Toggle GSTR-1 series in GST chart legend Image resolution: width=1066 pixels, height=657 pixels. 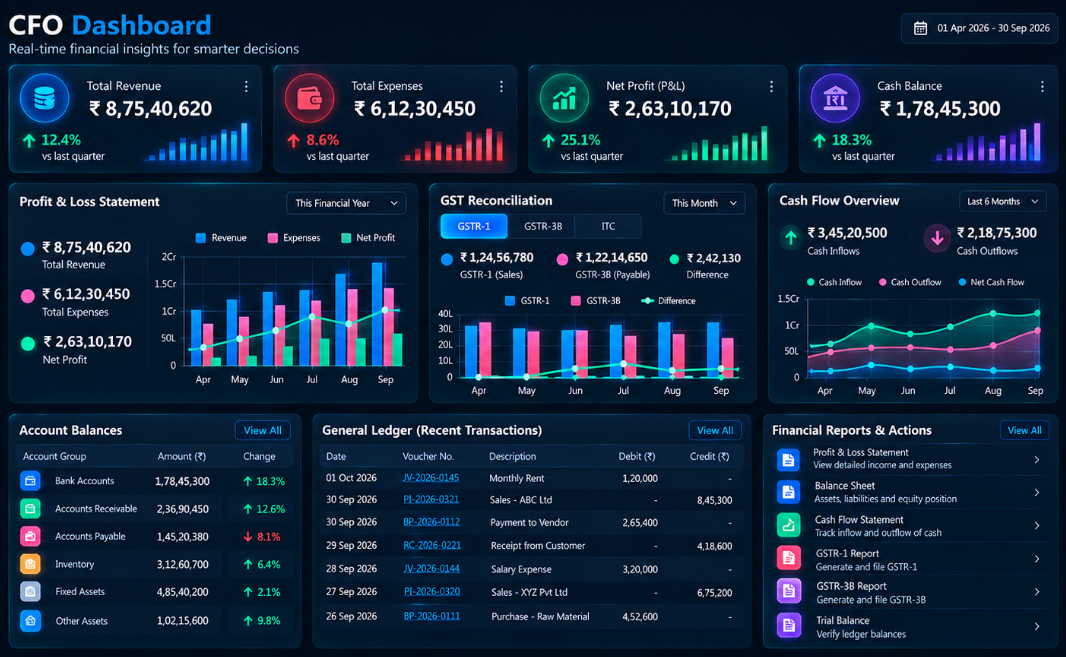pos(527,301)
